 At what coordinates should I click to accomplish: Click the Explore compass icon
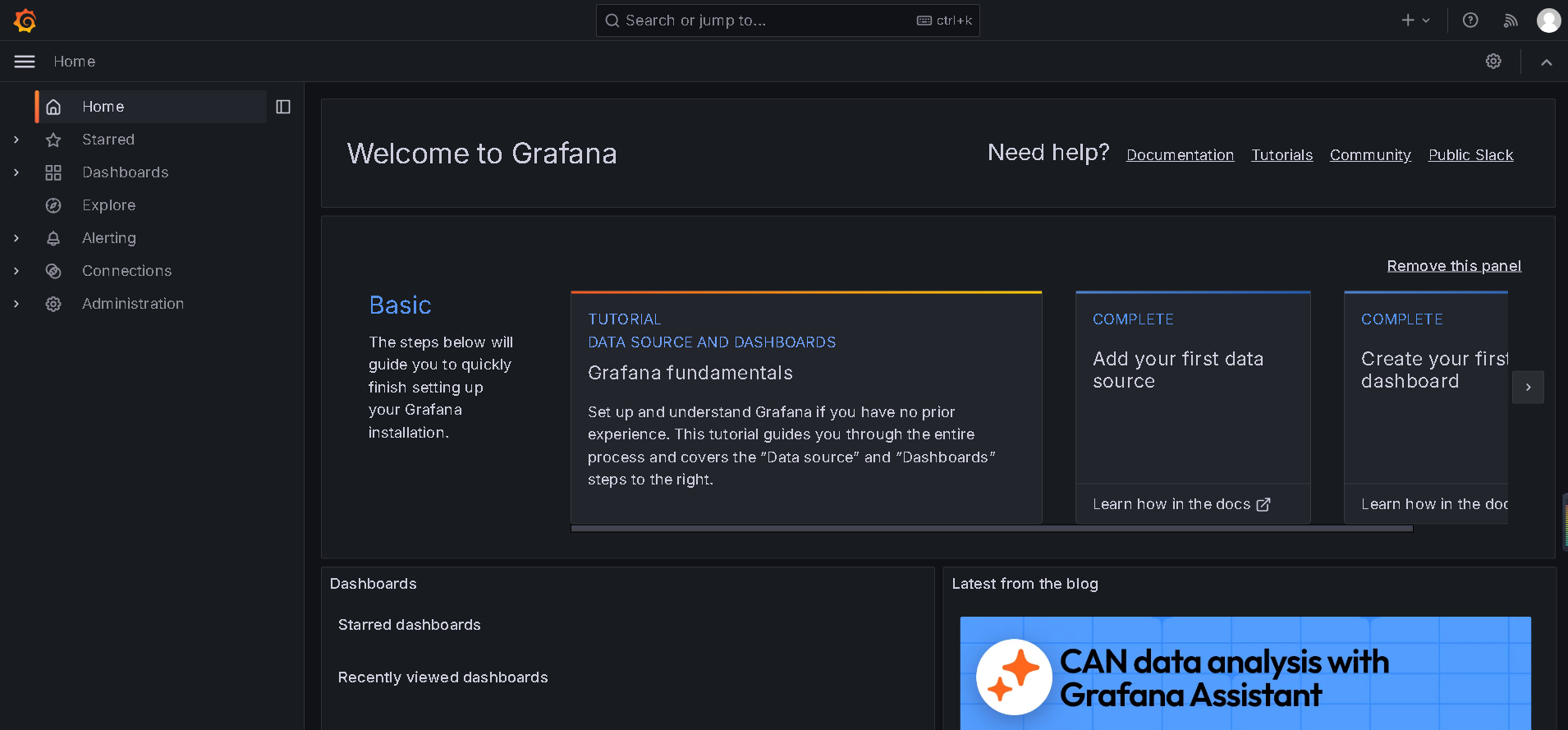point(53,205)
